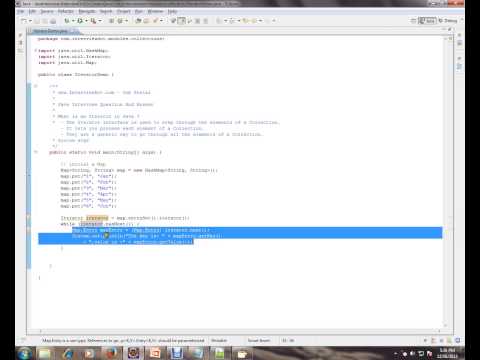Expand the External Tools dropdown arrow
The height and width of the screenshot is (360, 480).
click(x=100, y=21)
